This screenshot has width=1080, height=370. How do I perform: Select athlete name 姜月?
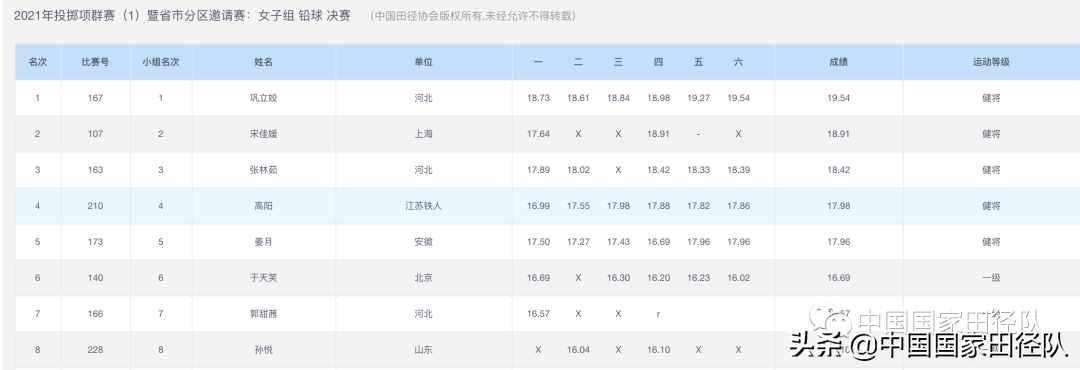(x=264, y=242)
